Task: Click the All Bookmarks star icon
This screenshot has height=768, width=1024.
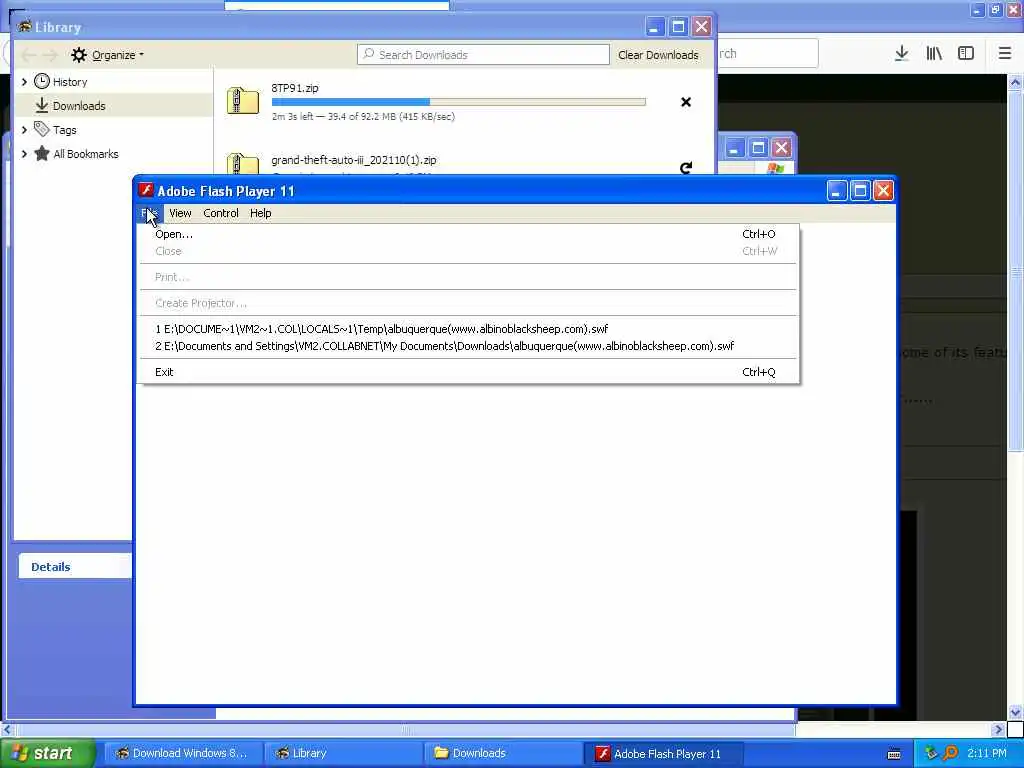Action: (x=42, y=153)
